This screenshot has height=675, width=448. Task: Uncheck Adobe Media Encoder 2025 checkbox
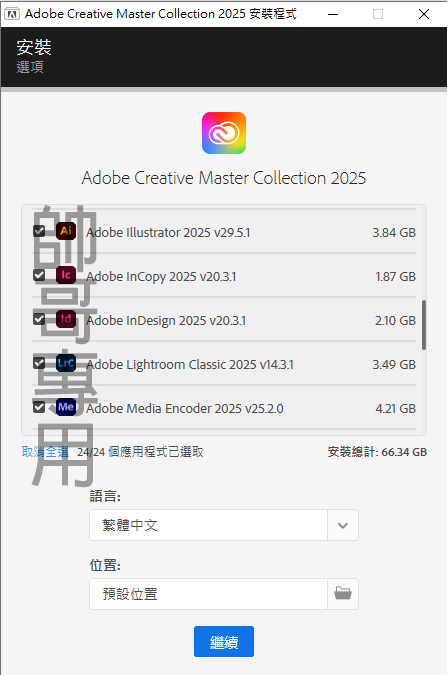pyautogui.click(x=39, y=406)
